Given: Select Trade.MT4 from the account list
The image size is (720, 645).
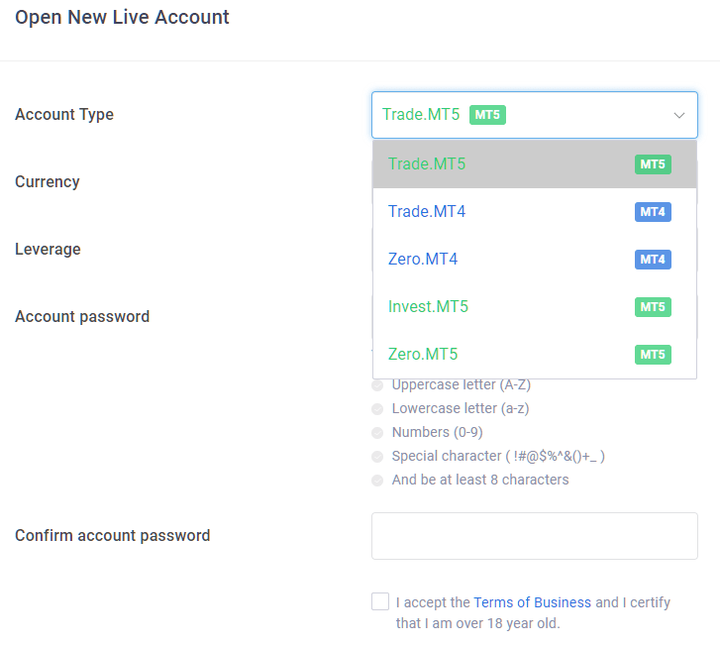Looking at the screenshot, I should 534,212.
